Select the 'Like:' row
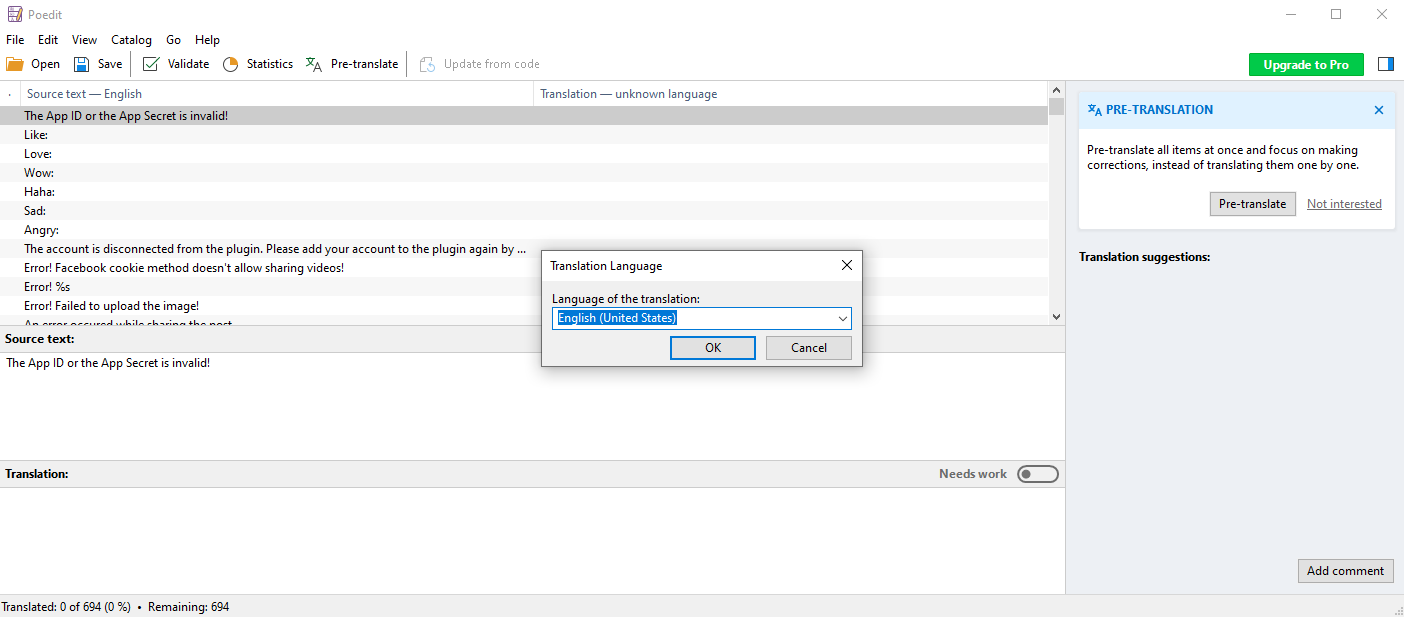 pos(524,135)
